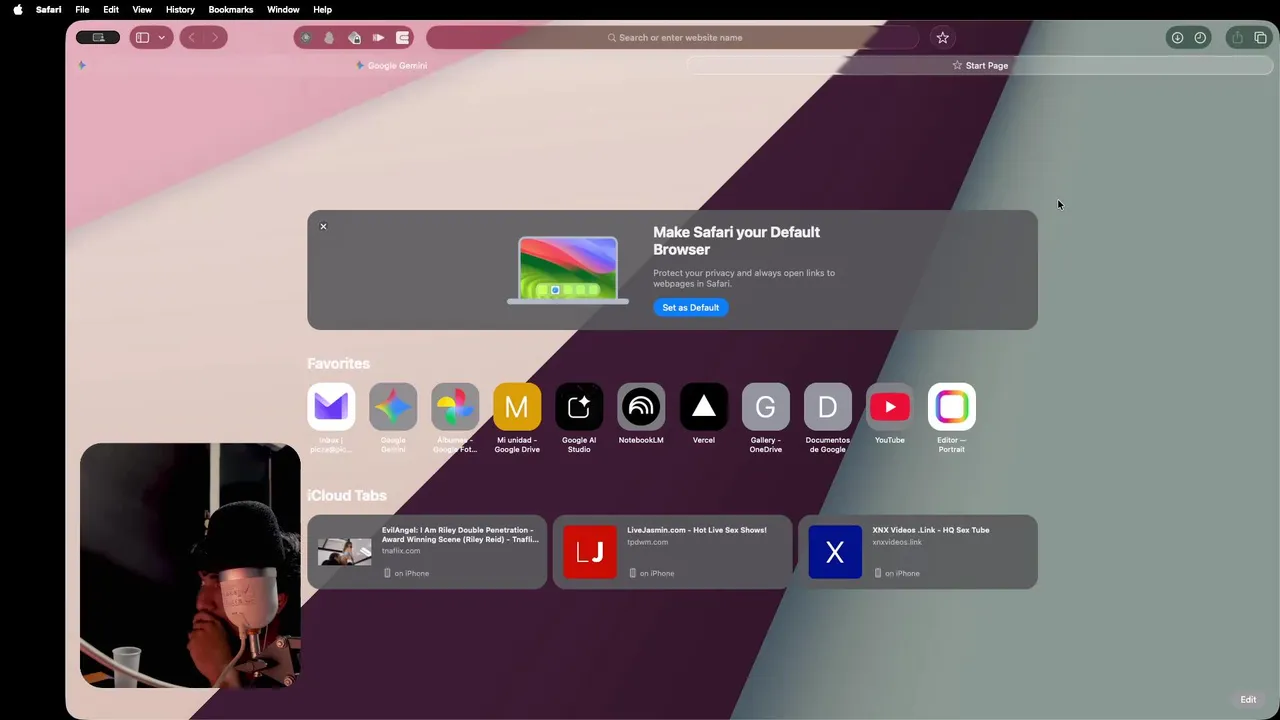
Task: Select the Start Page tab
Action: point(980,66)
